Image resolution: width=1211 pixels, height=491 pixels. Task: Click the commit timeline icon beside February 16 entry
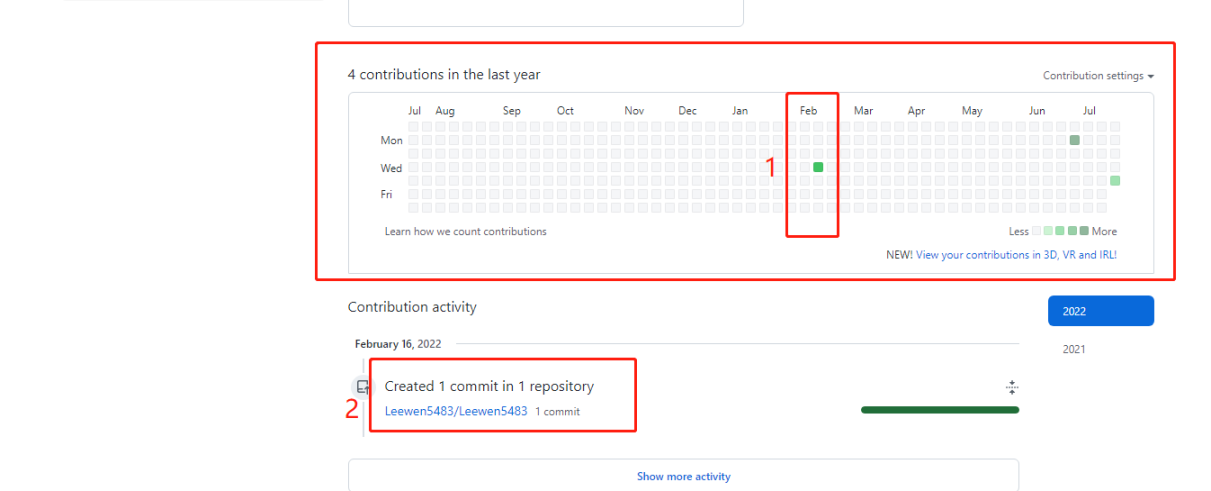click(x=362, y=387)
